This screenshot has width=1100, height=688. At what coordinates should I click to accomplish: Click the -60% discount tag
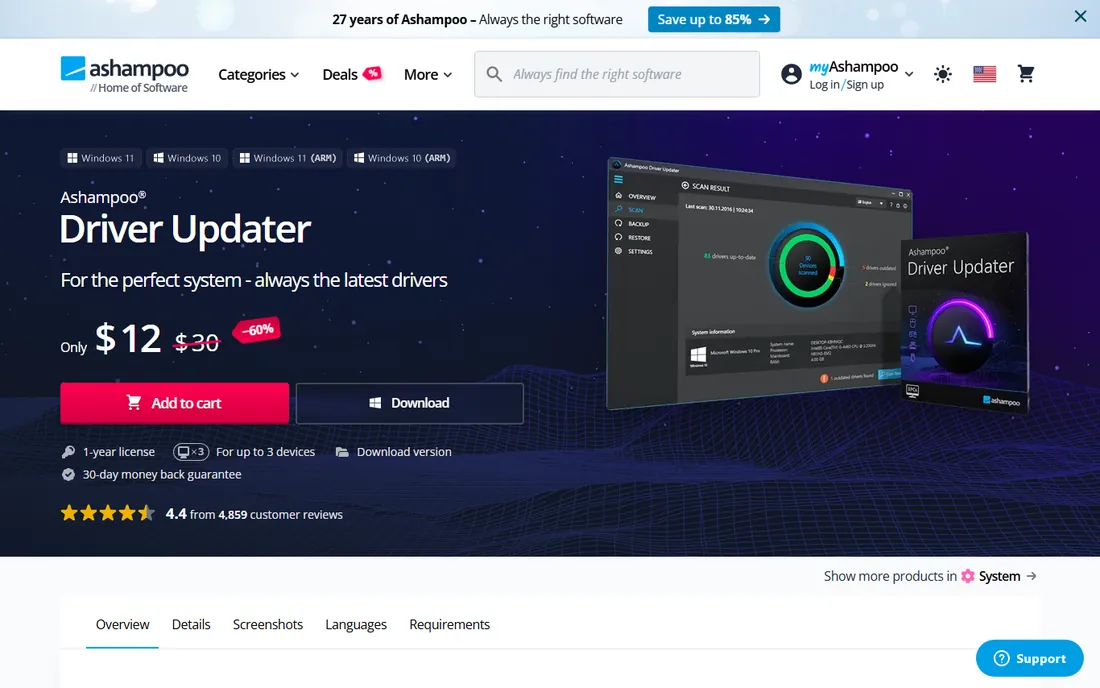click(x=257, y=330)
